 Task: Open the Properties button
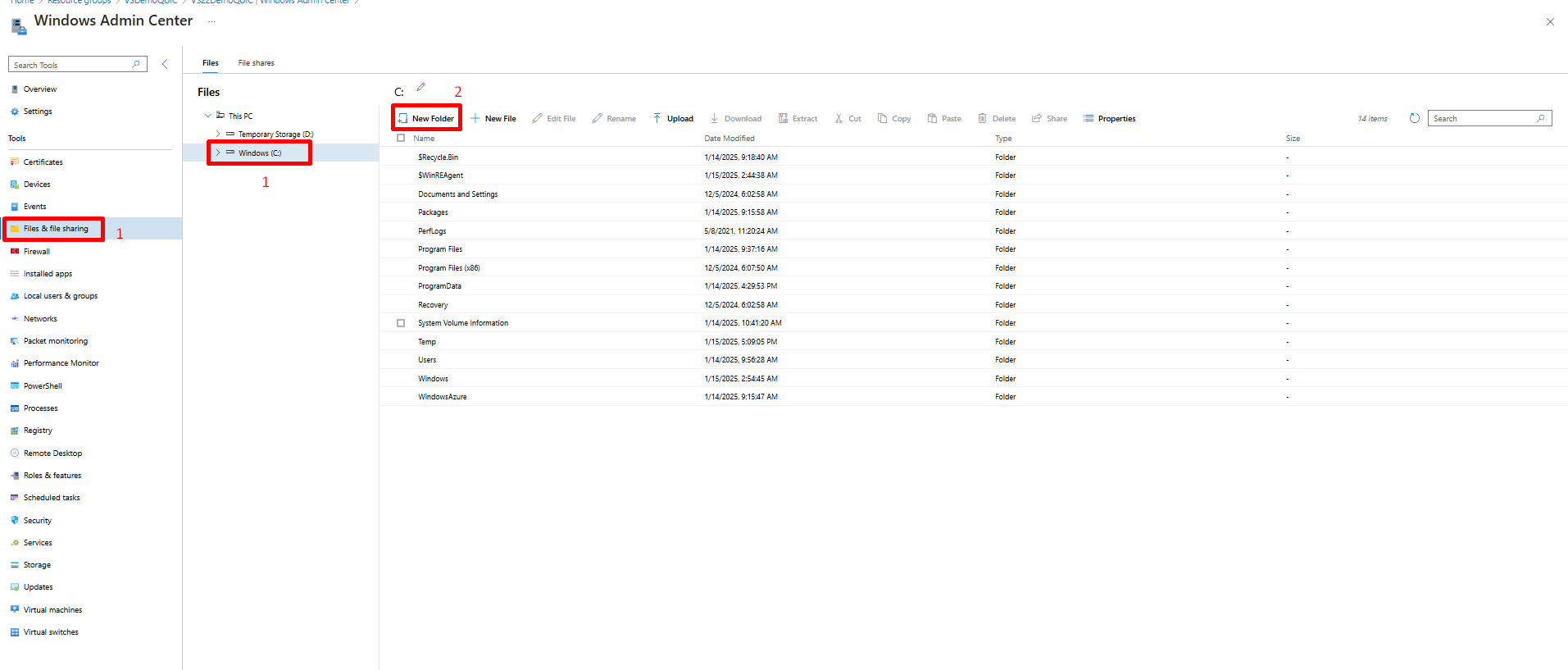coord(1109,119)
